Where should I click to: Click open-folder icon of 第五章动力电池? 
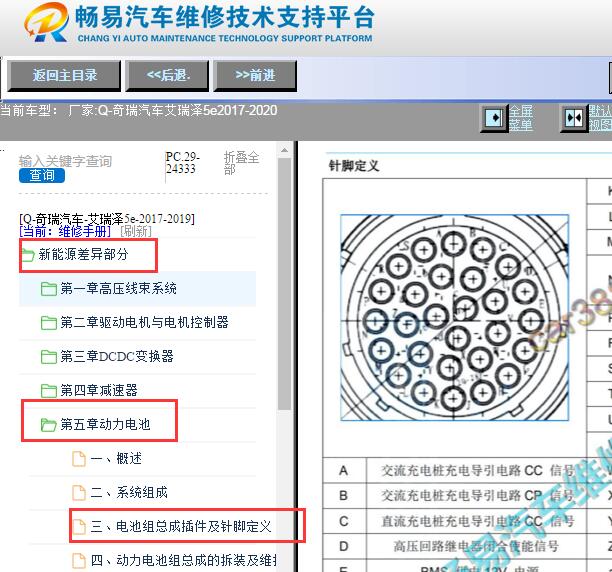(48, 425)
